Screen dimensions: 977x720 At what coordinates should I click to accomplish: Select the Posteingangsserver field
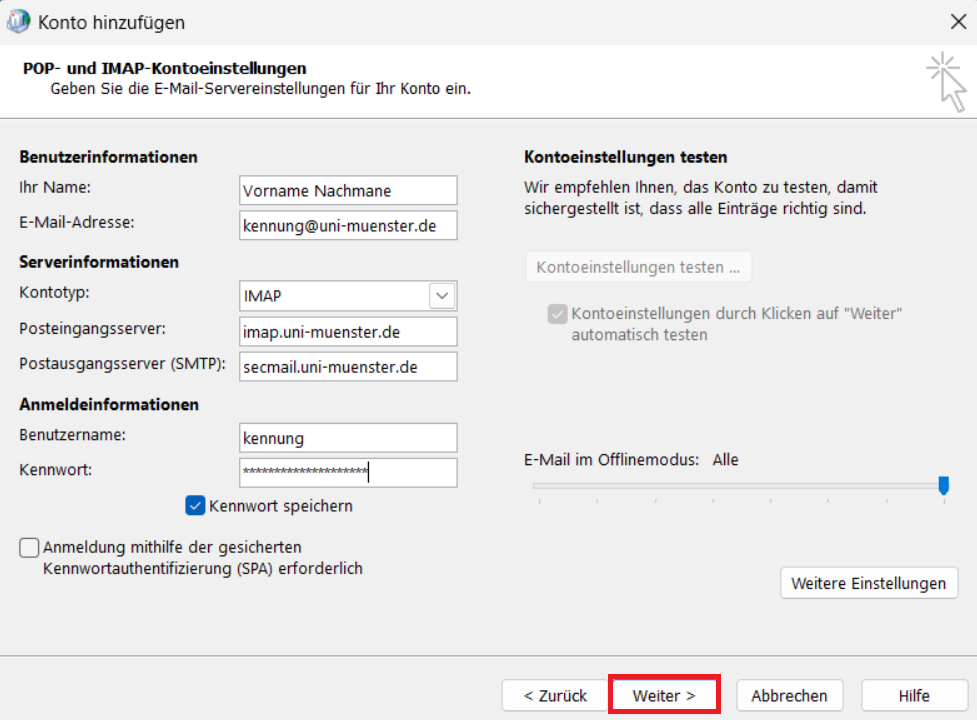pos(348,332)
